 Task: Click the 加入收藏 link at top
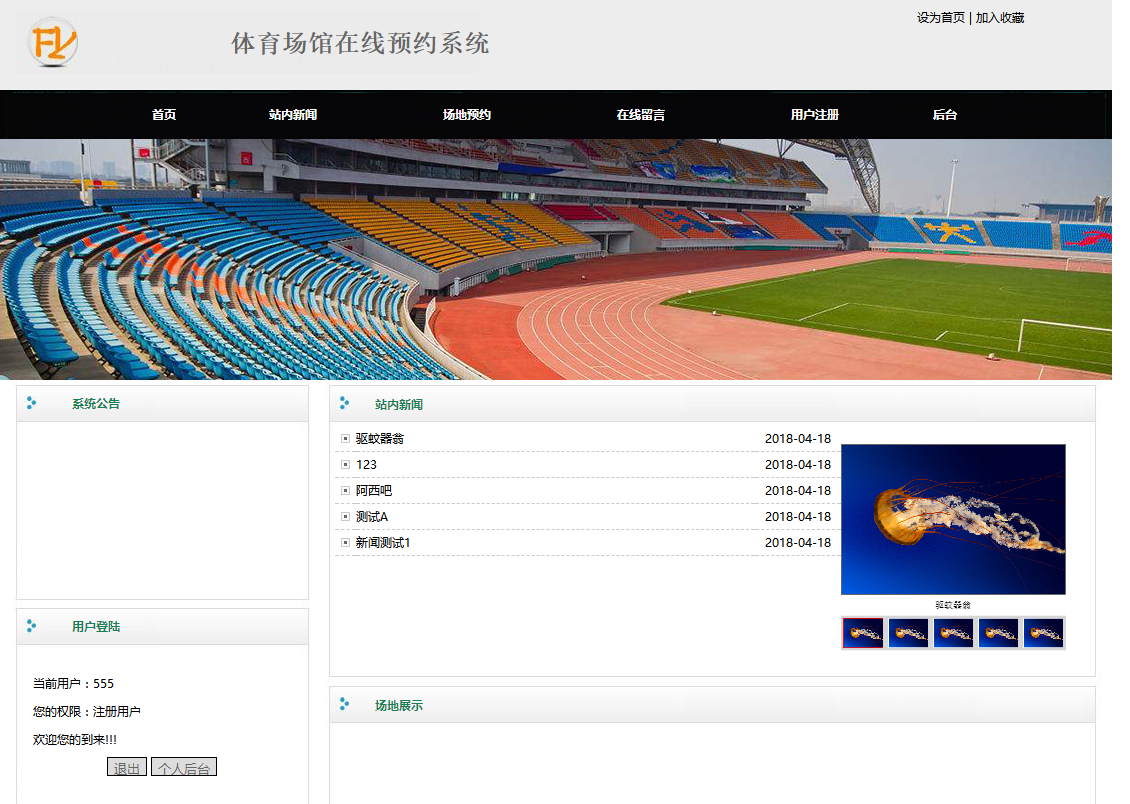pyautogui.click(x=1000, y=17)
